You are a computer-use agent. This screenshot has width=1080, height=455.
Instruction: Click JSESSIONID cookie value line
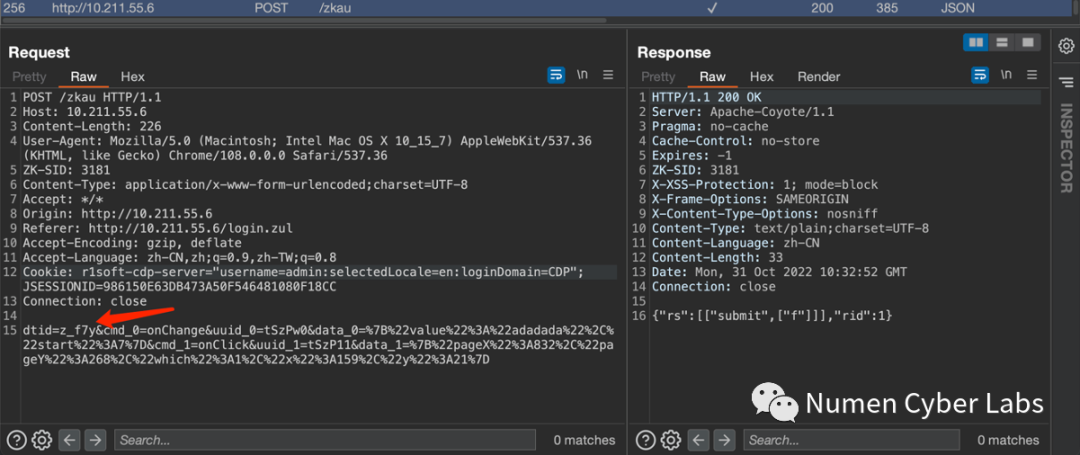click(180, 287)
